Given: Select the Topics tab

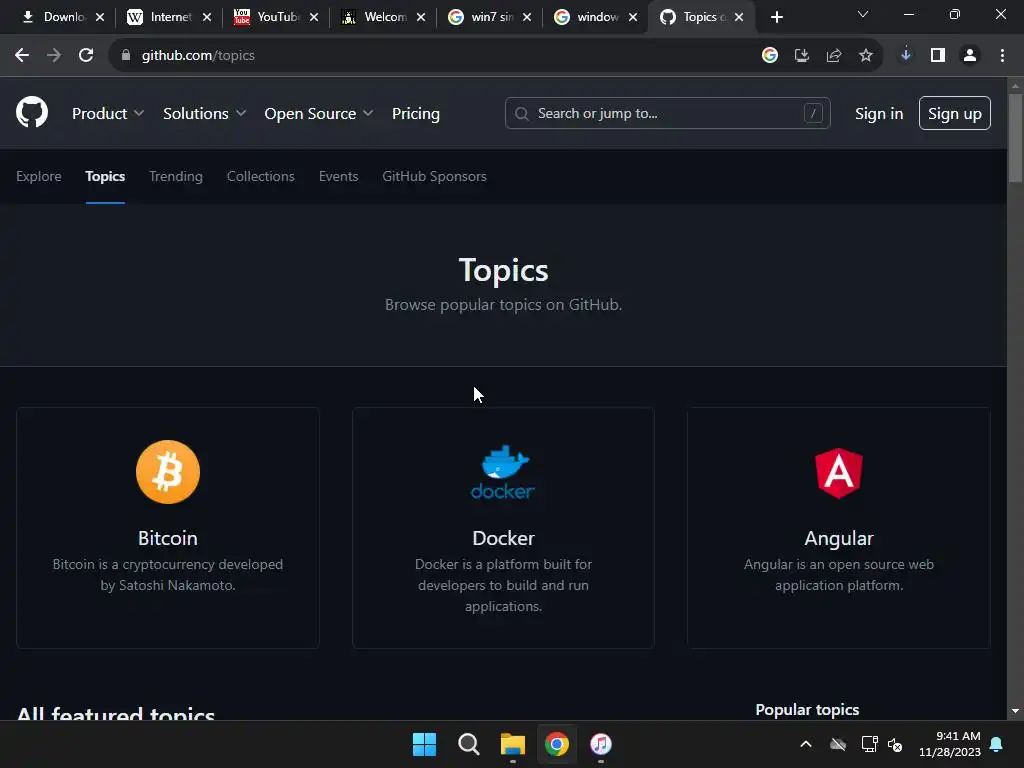Looking at the screenshot, I should click(x=105, y=176).
